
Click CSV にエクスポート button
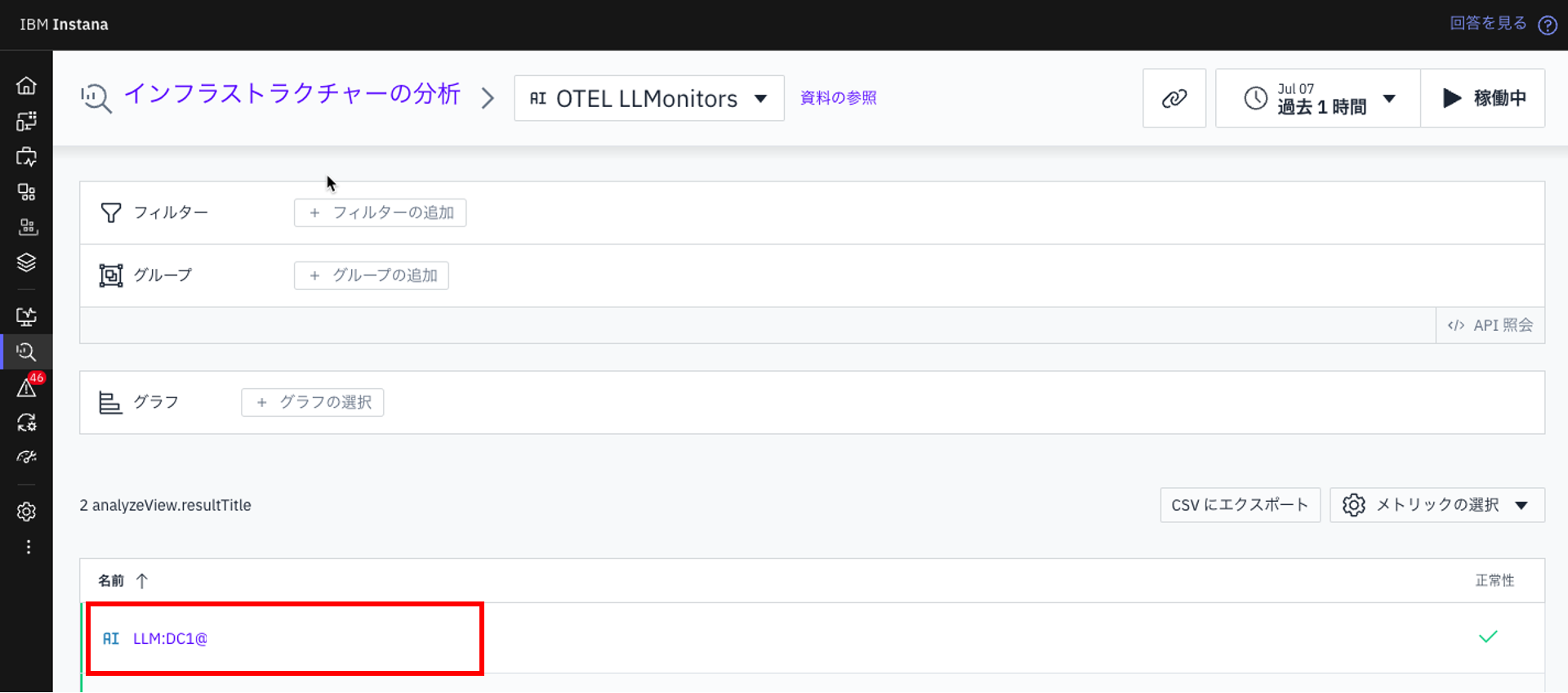(1240, 505)
